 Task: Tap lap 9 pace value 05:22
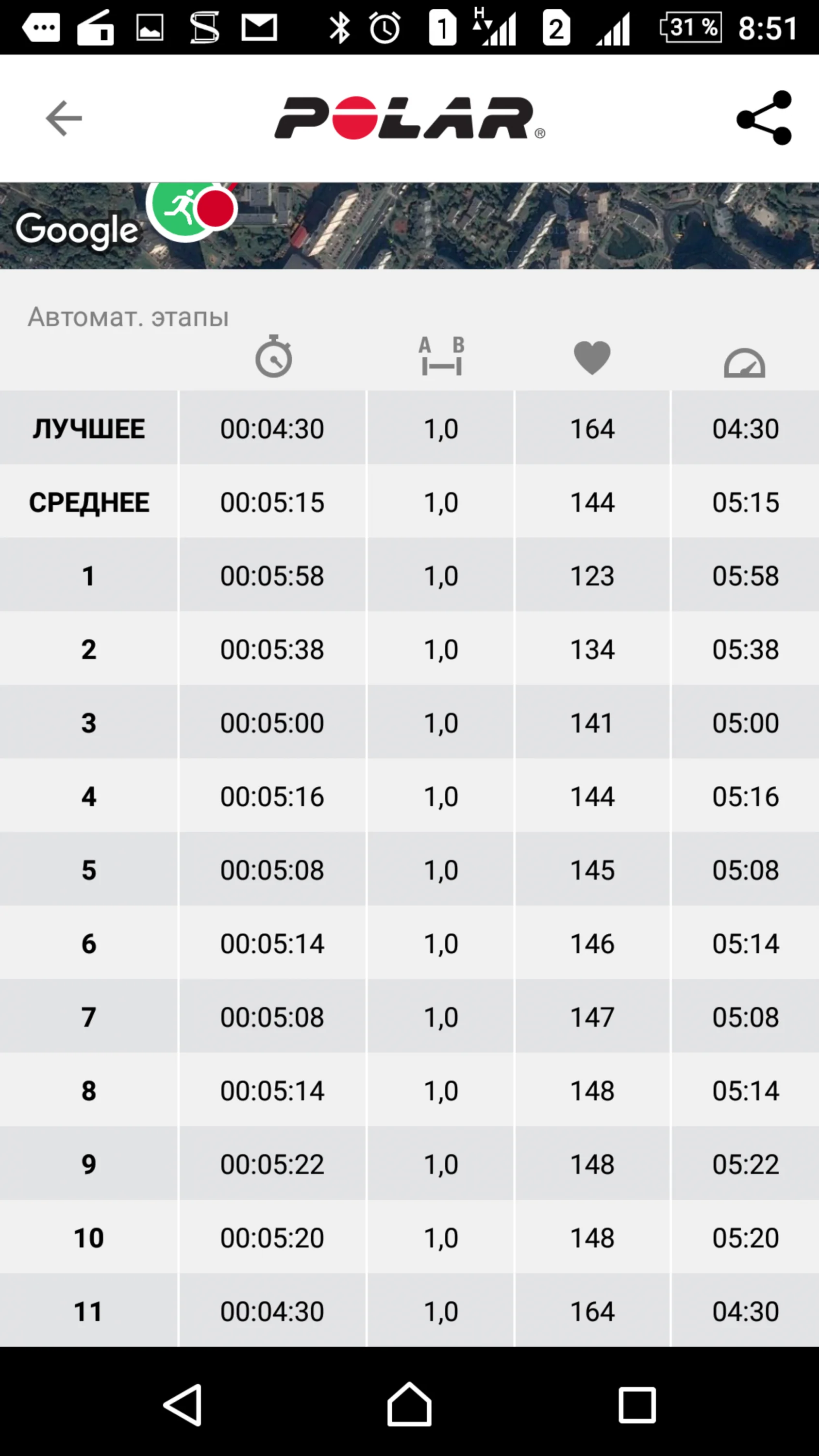pyautogui.click(x=745, y=1164)
